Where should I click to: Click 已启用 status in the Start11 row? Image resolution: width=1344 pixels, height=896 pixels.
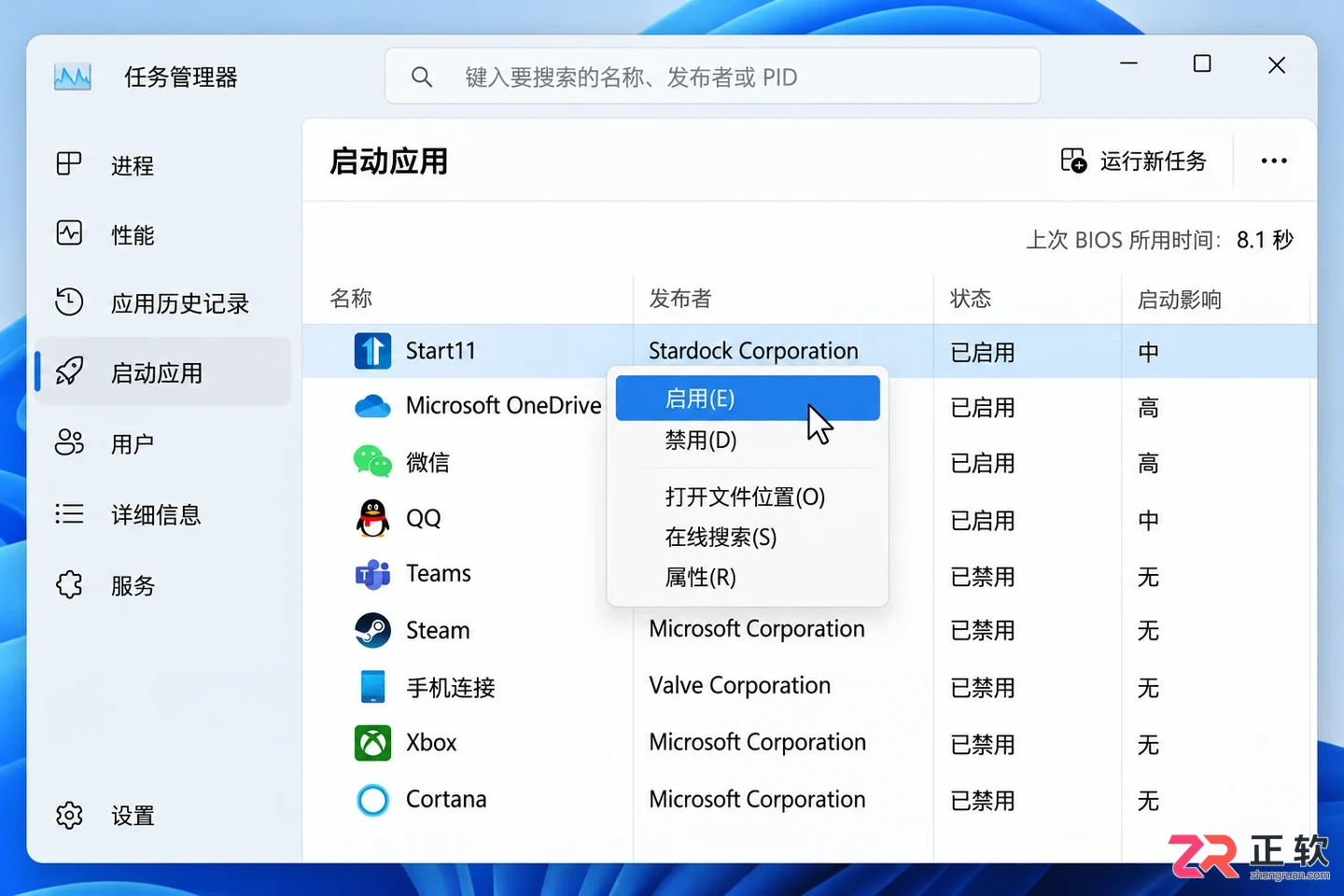click(982, 353)
